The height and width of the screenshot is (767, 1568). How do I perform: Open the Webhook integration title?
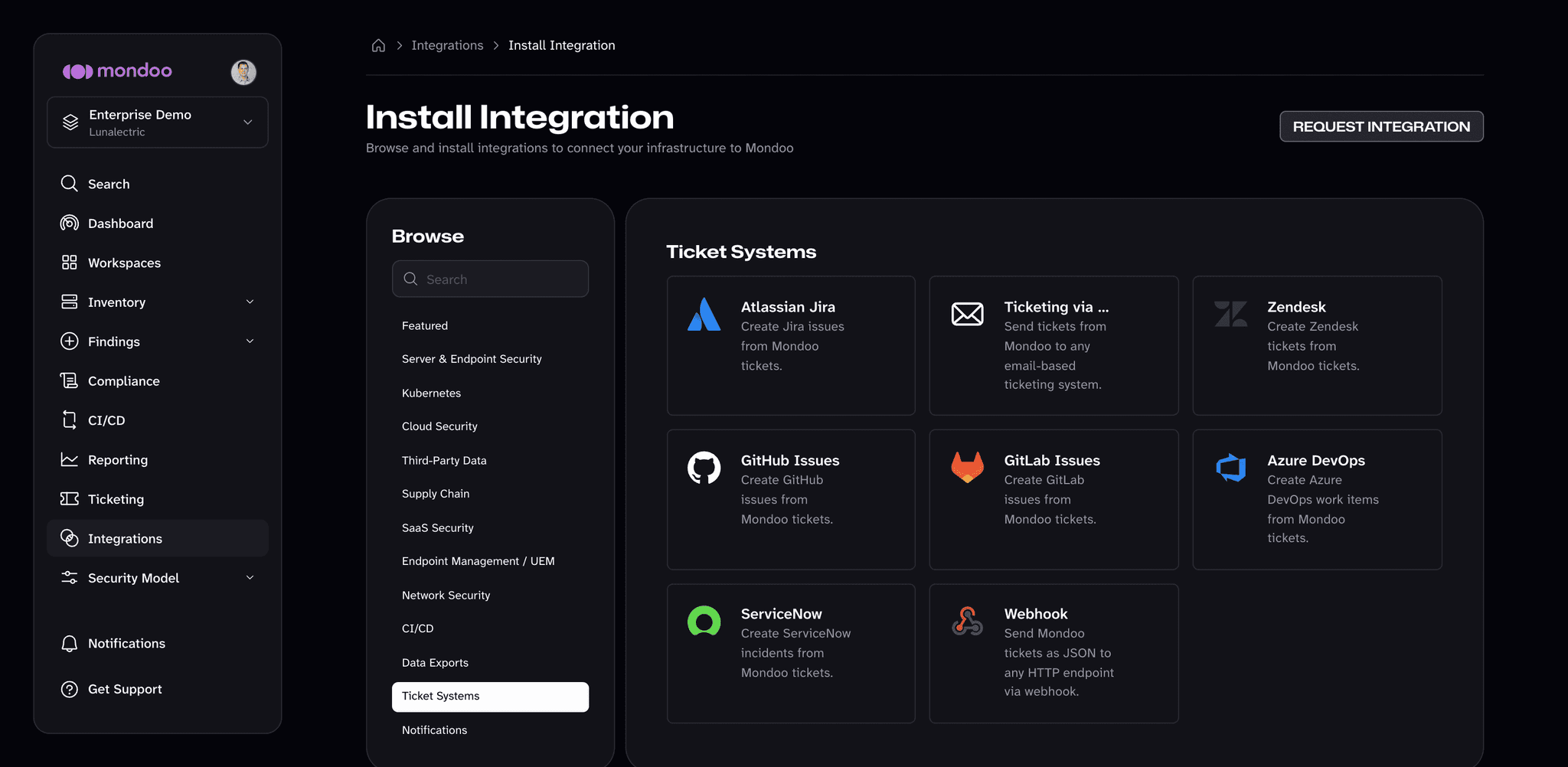(x=1036, y=614)
